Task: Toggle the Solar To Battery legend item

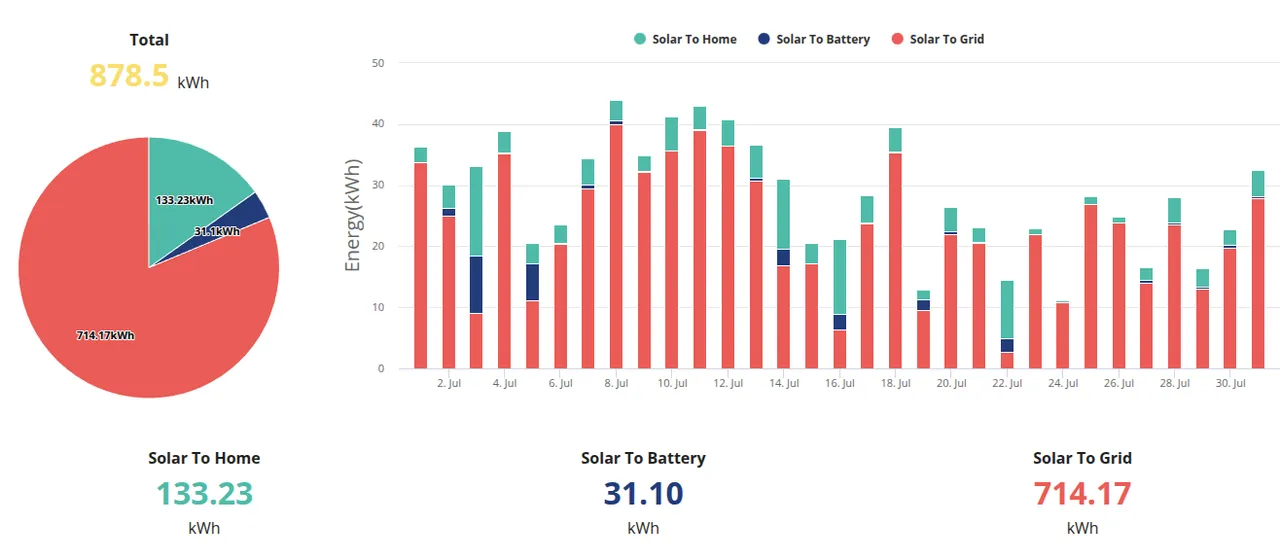Action: point(814,39)
